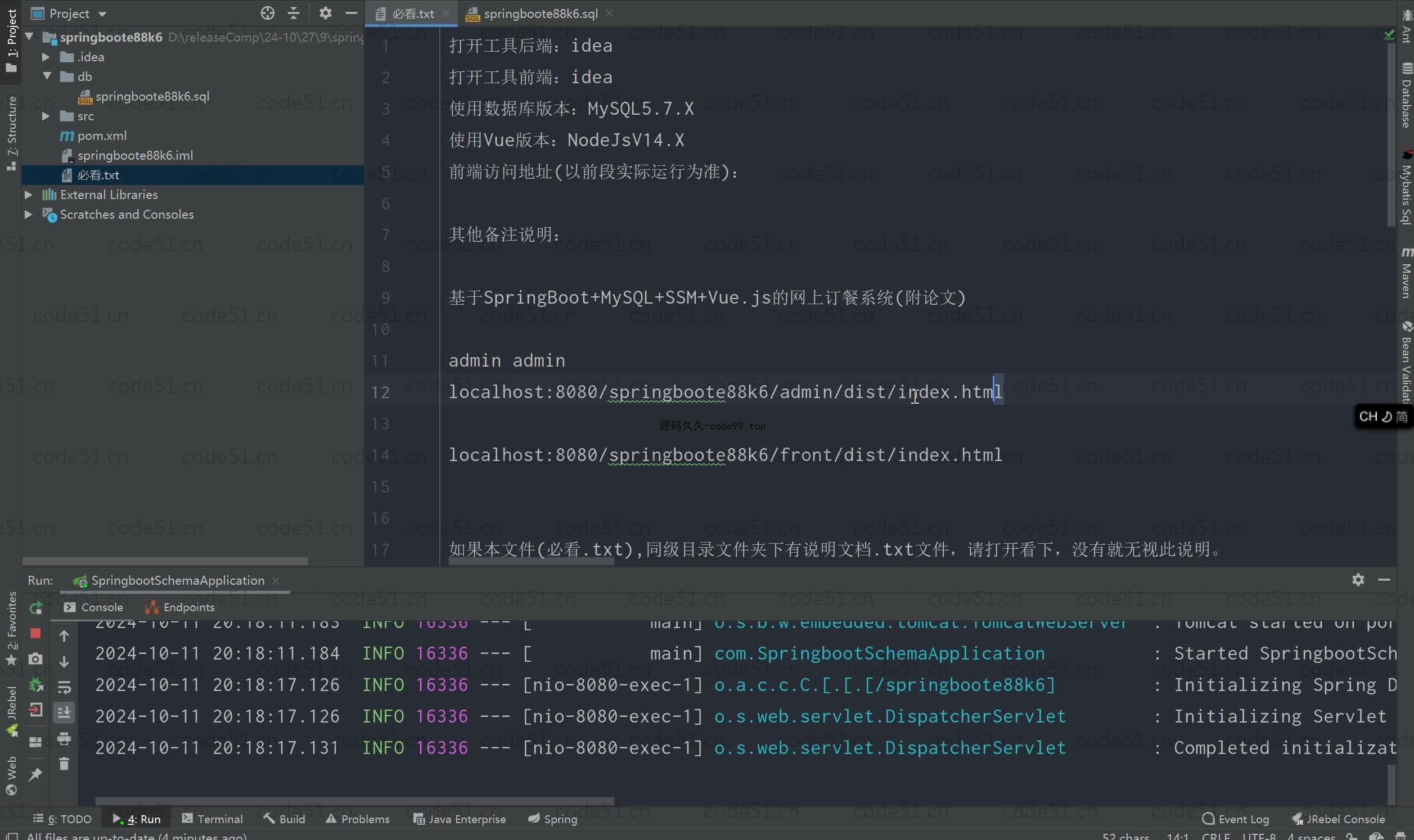Stop the running application
The height and width of the screenshot is (840, 1414).
pos(35,633)
